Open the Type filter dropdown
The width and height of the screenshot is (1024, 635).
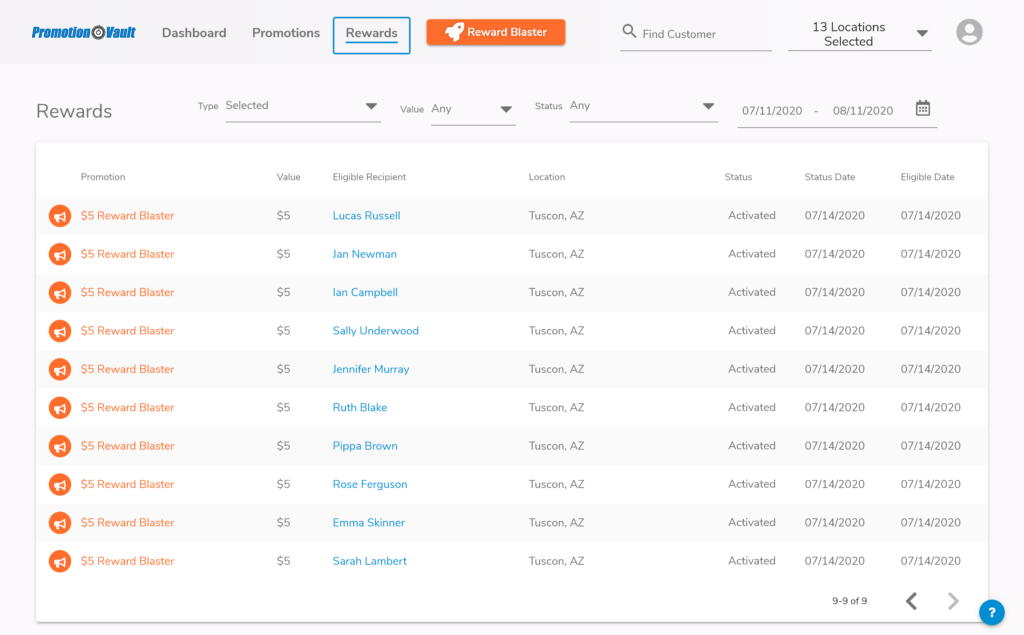[x=302, y=106]
